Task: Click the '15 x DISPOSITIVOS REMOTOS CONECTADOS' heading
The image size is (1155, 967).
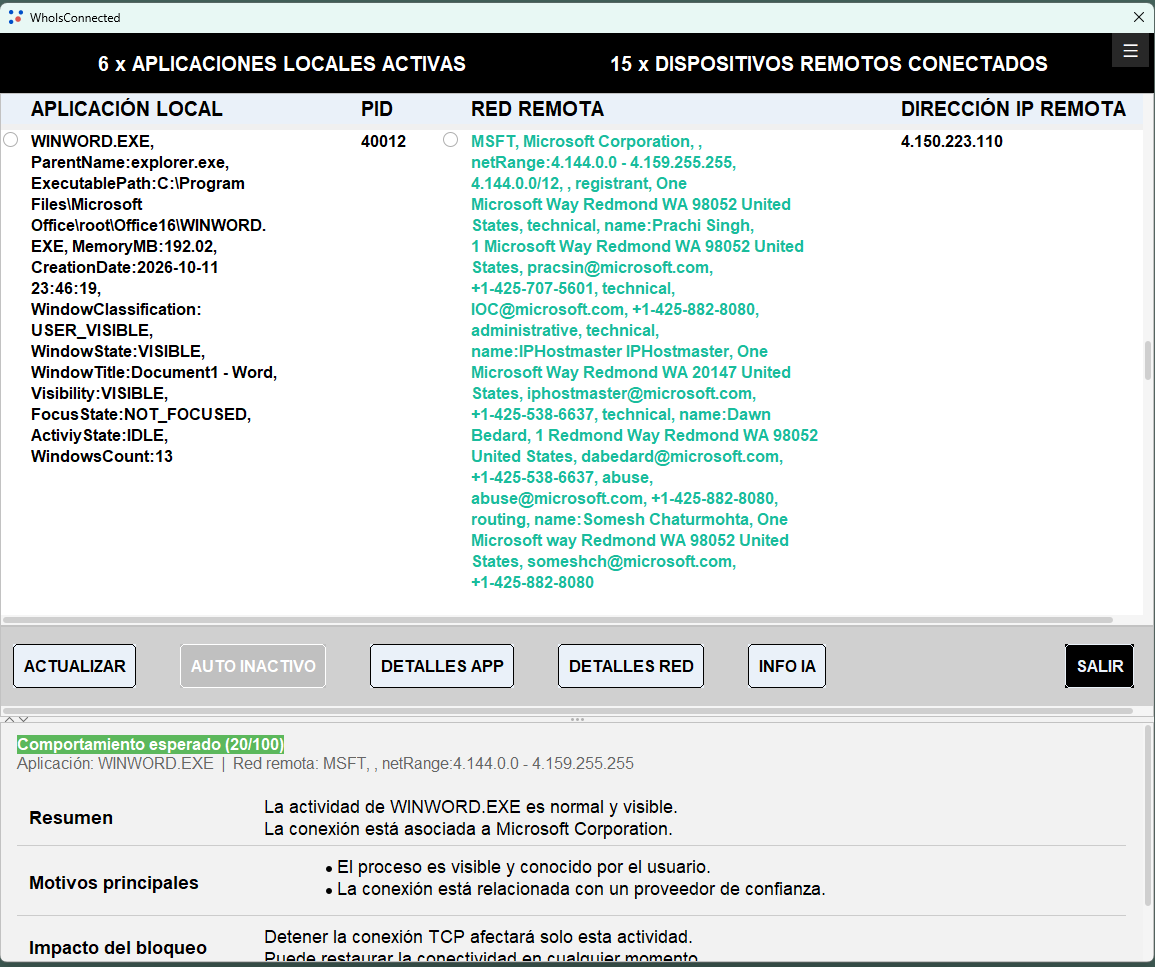Action: click(x=829, y=64)
